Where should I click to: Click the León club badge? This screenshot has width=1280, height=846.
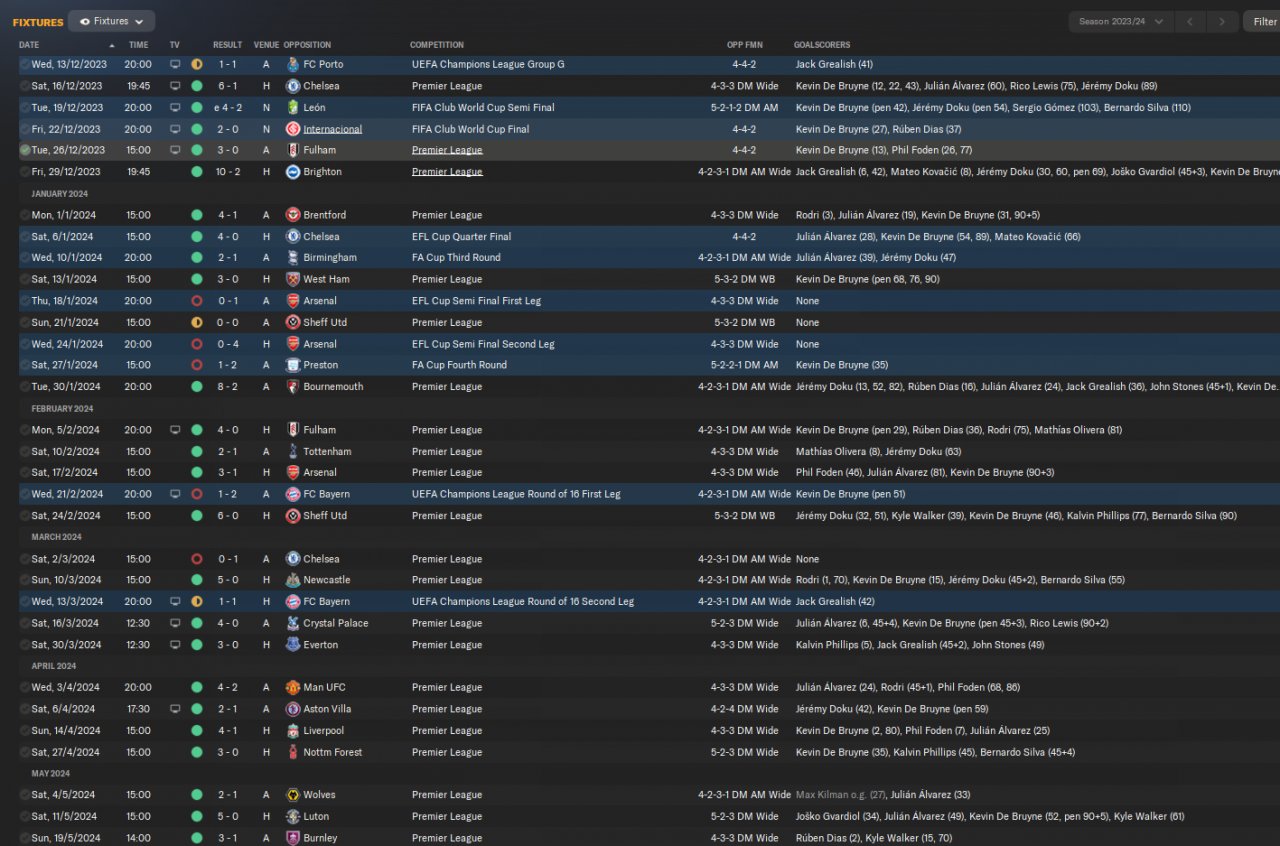[x=293, y=107]
